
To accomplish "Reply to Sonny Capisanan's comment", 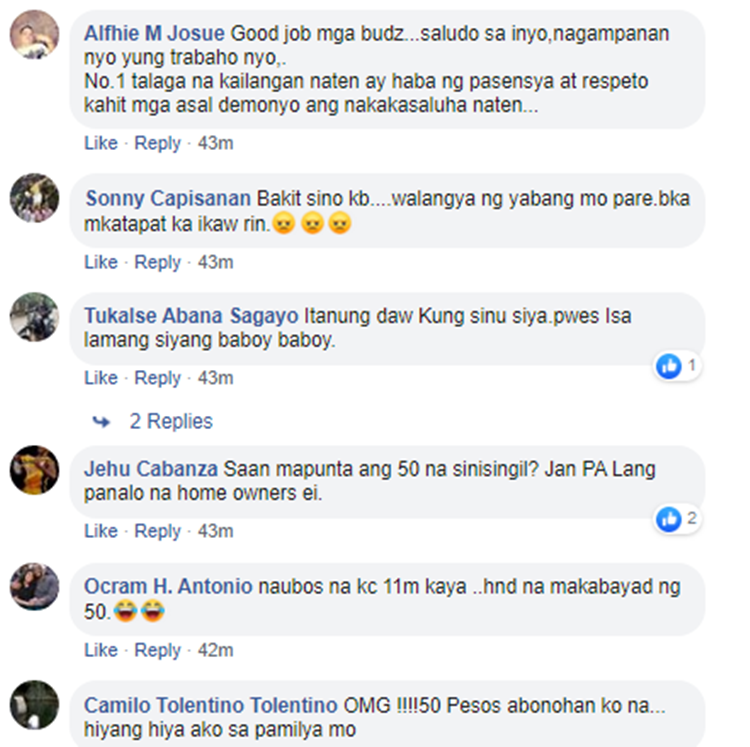I will (157, 262).
